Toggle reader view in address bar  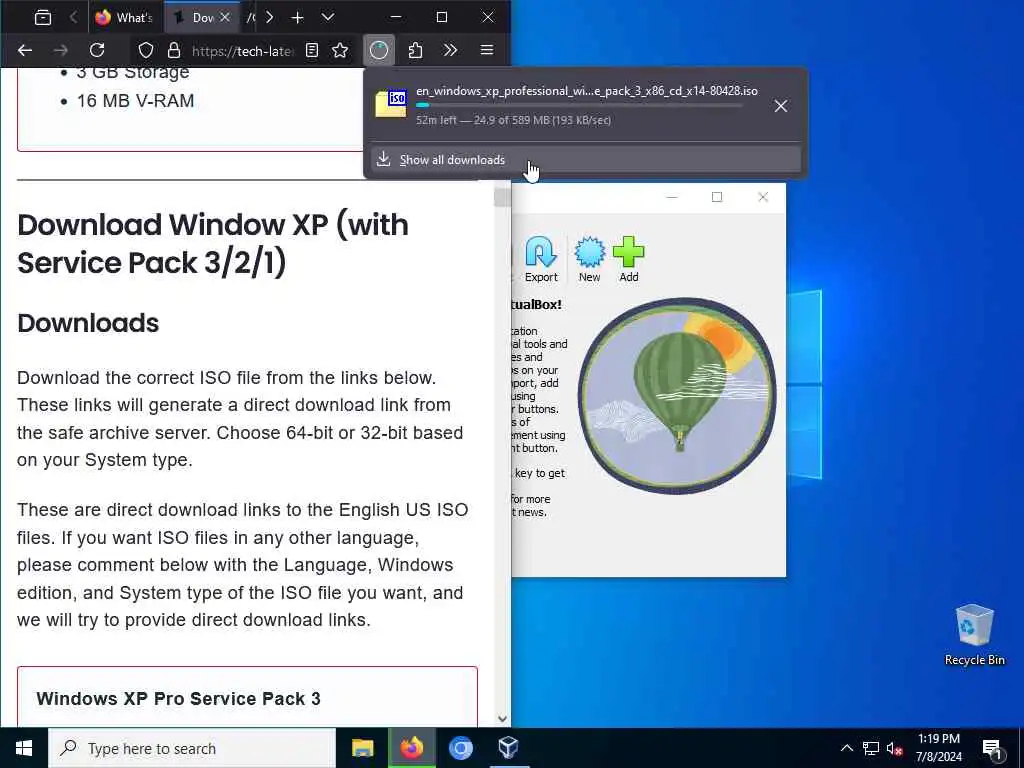(312, 50)
